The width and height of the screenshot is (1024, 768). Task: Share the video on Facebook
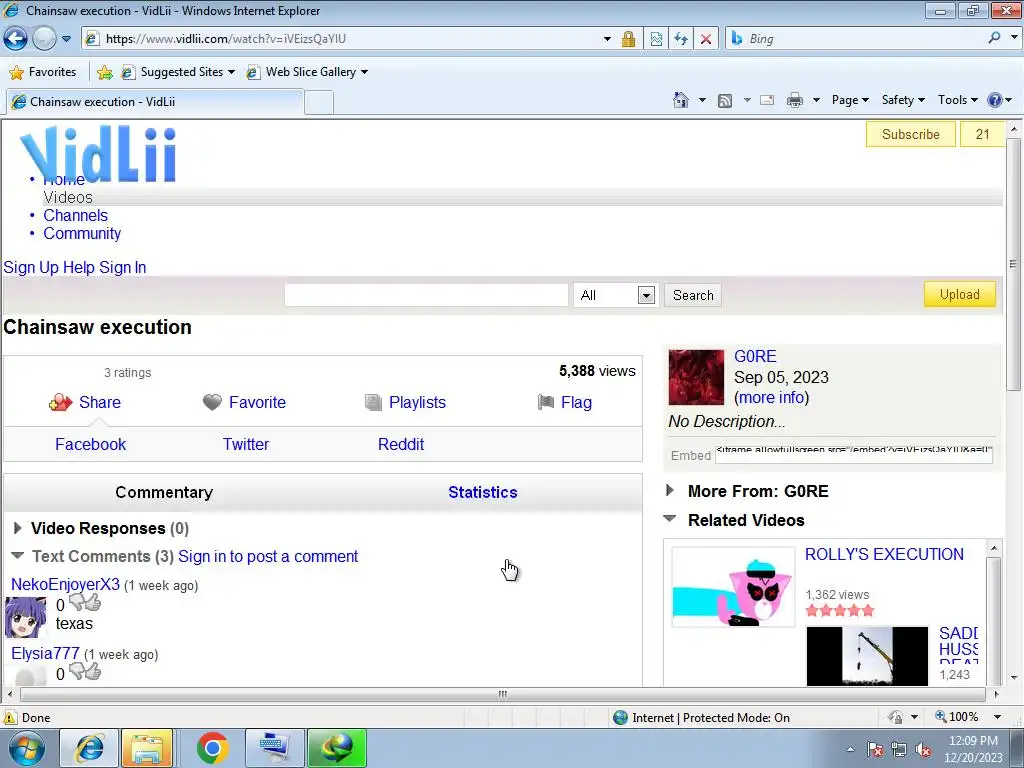coord(91,444)
